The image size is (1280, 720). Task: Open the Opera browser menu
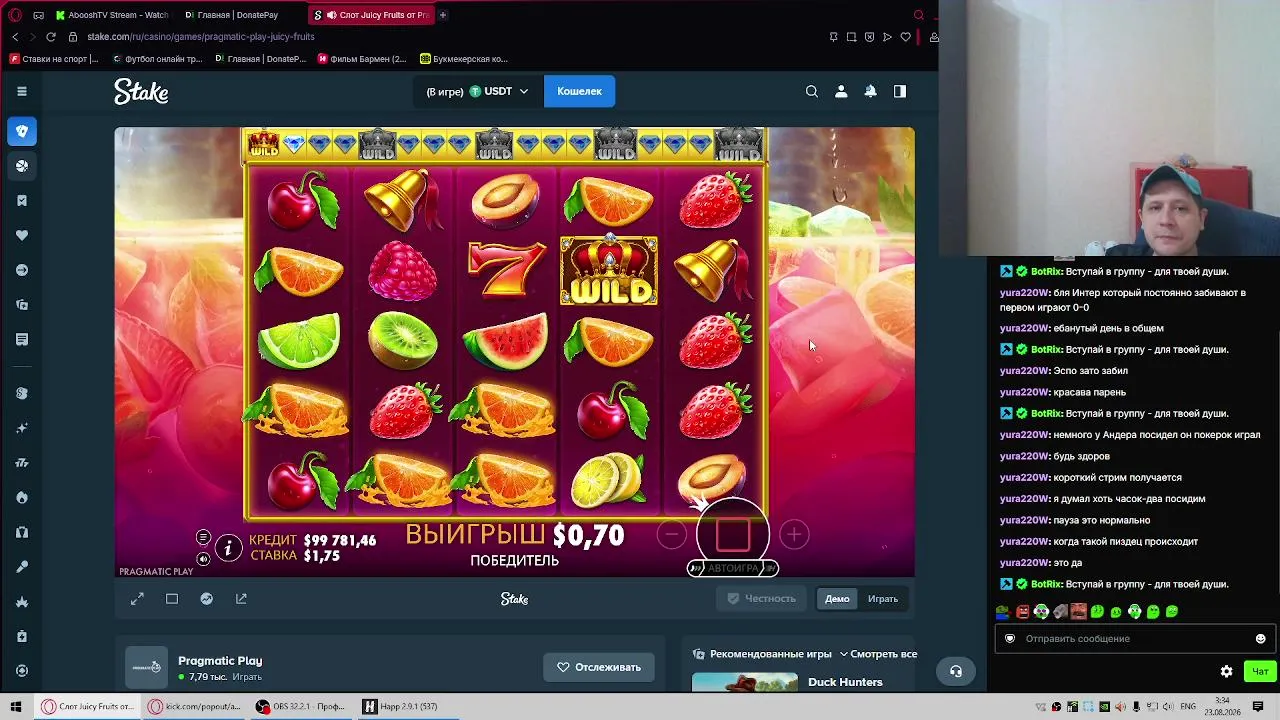click(x=15, y=15)
